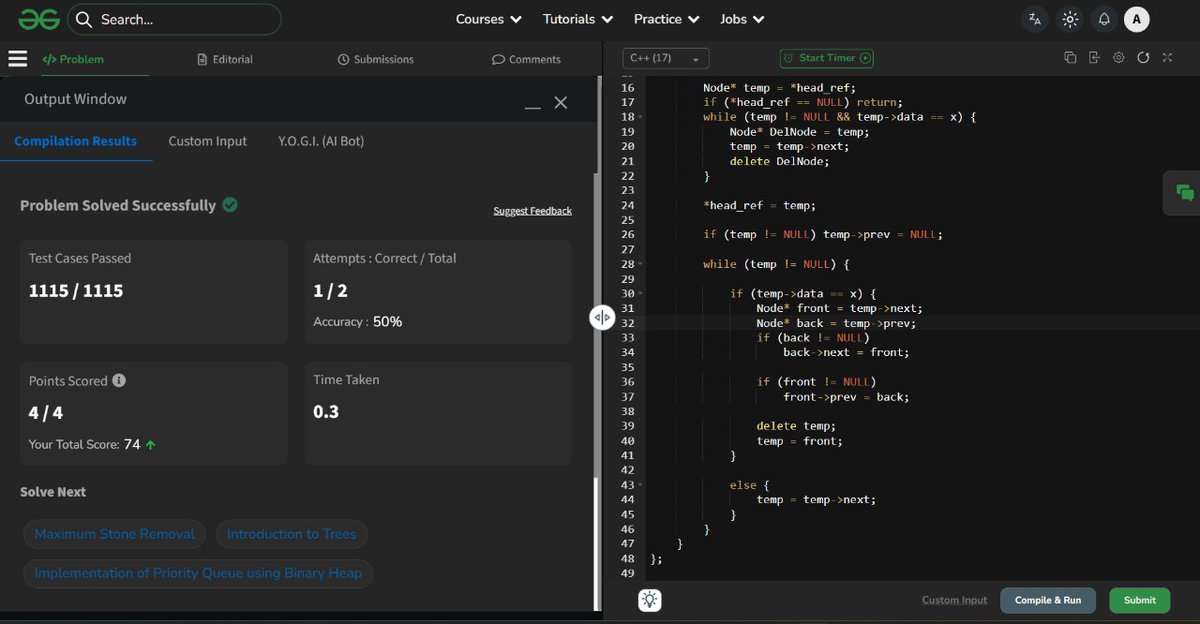Open the user profile avatar A
The width and height of the screenshot is (1200, 624).
(x=1137, y=19)
